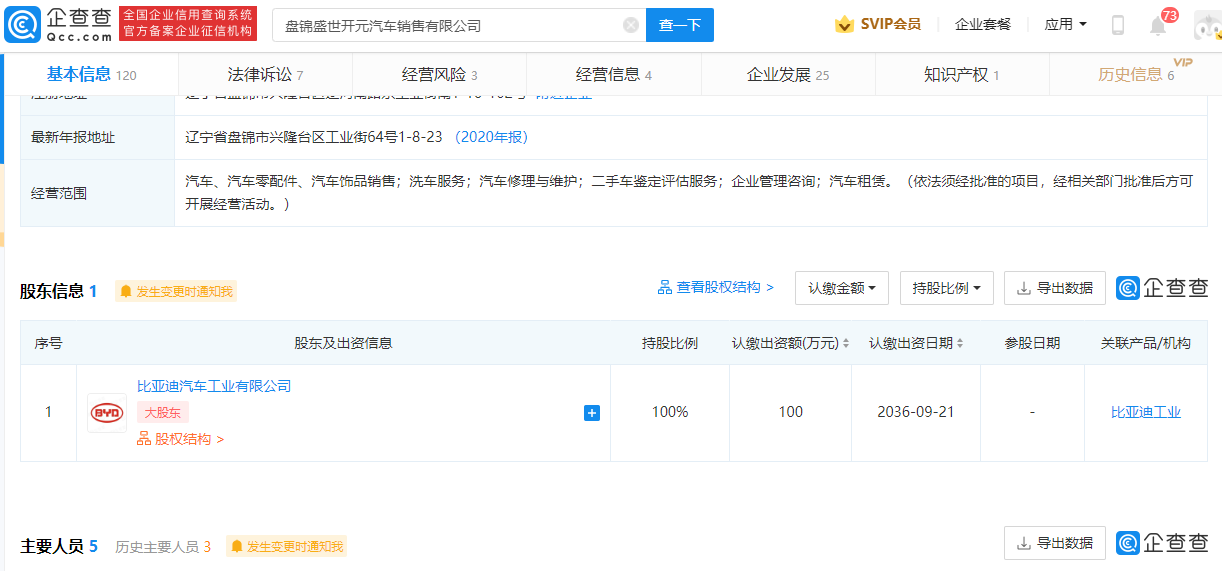This screenshot has width=1222, height=571.
Task: Enable 发生变更时通知我 for 主要人员
Action: click(286, 547)
